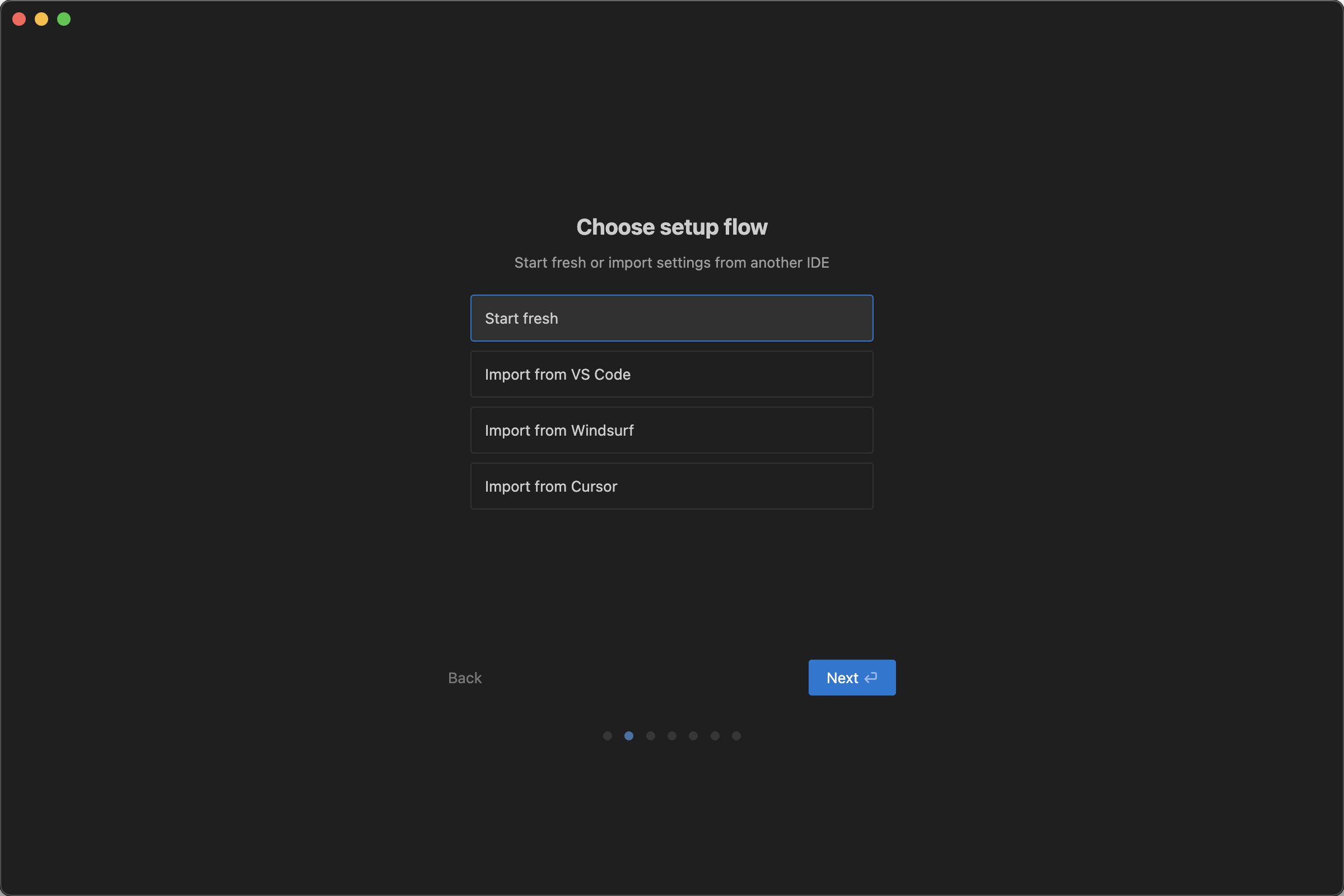This screenshot has width=1344, height=896.
Task: Jump to the last step dot
Action: tap(736, 736)
